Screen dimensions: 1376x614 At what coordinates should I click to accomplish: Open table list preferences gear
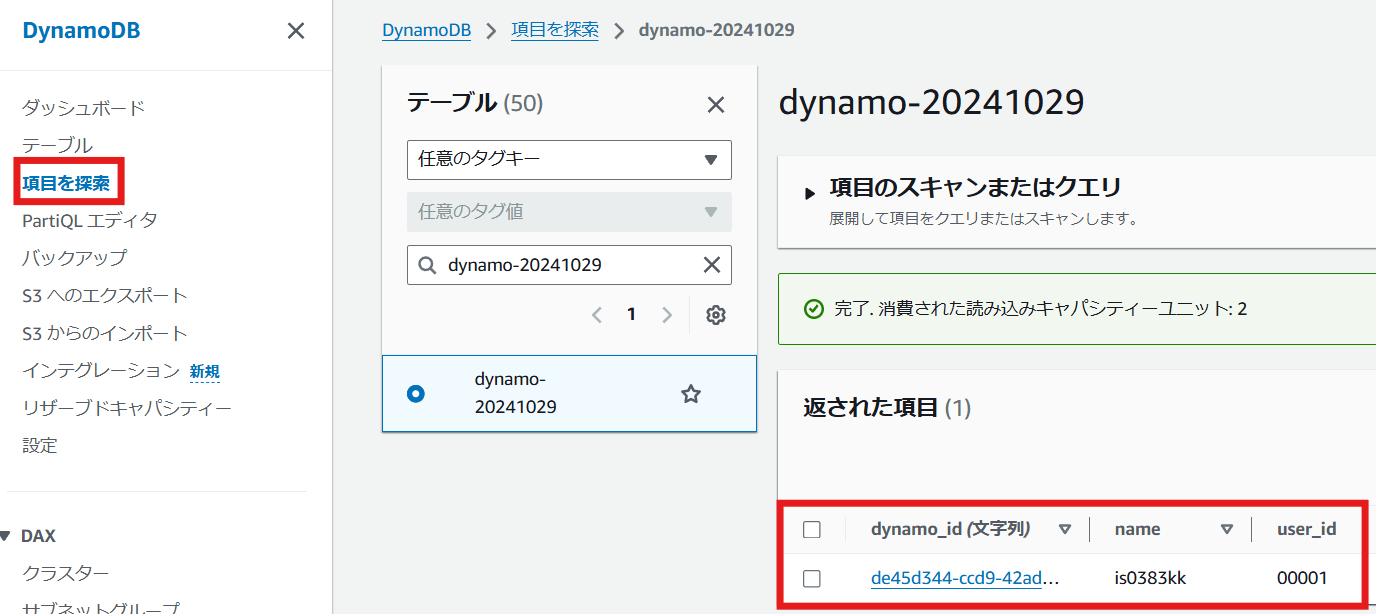click(x=716, y=315)
